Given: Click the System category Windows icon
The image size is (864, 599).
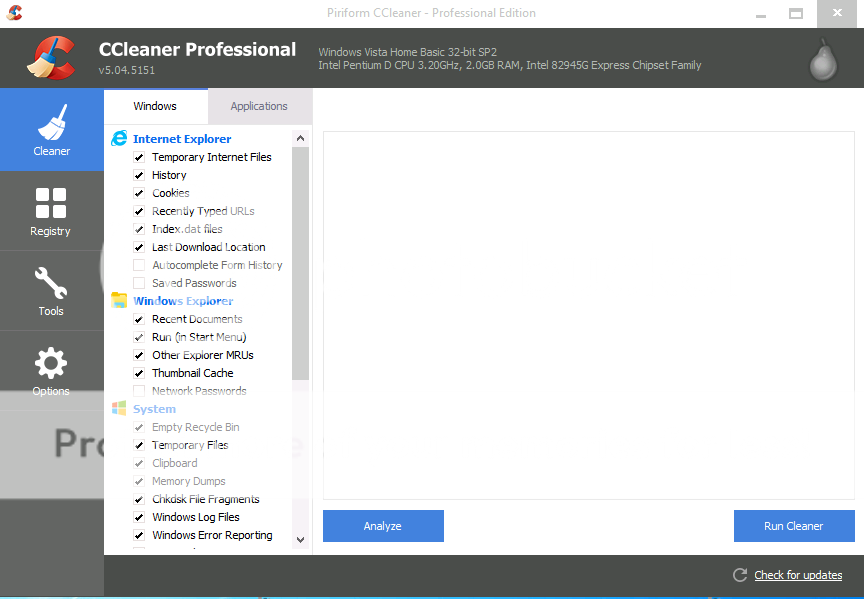Looking at the screenshot, I should tap(119, 409).
